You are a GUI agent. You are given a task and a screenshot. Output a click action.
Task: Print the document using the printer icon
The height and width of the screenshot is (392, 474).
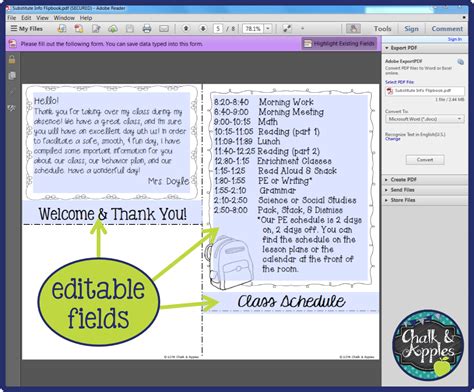pyautogui.click(x=147, y=29)
